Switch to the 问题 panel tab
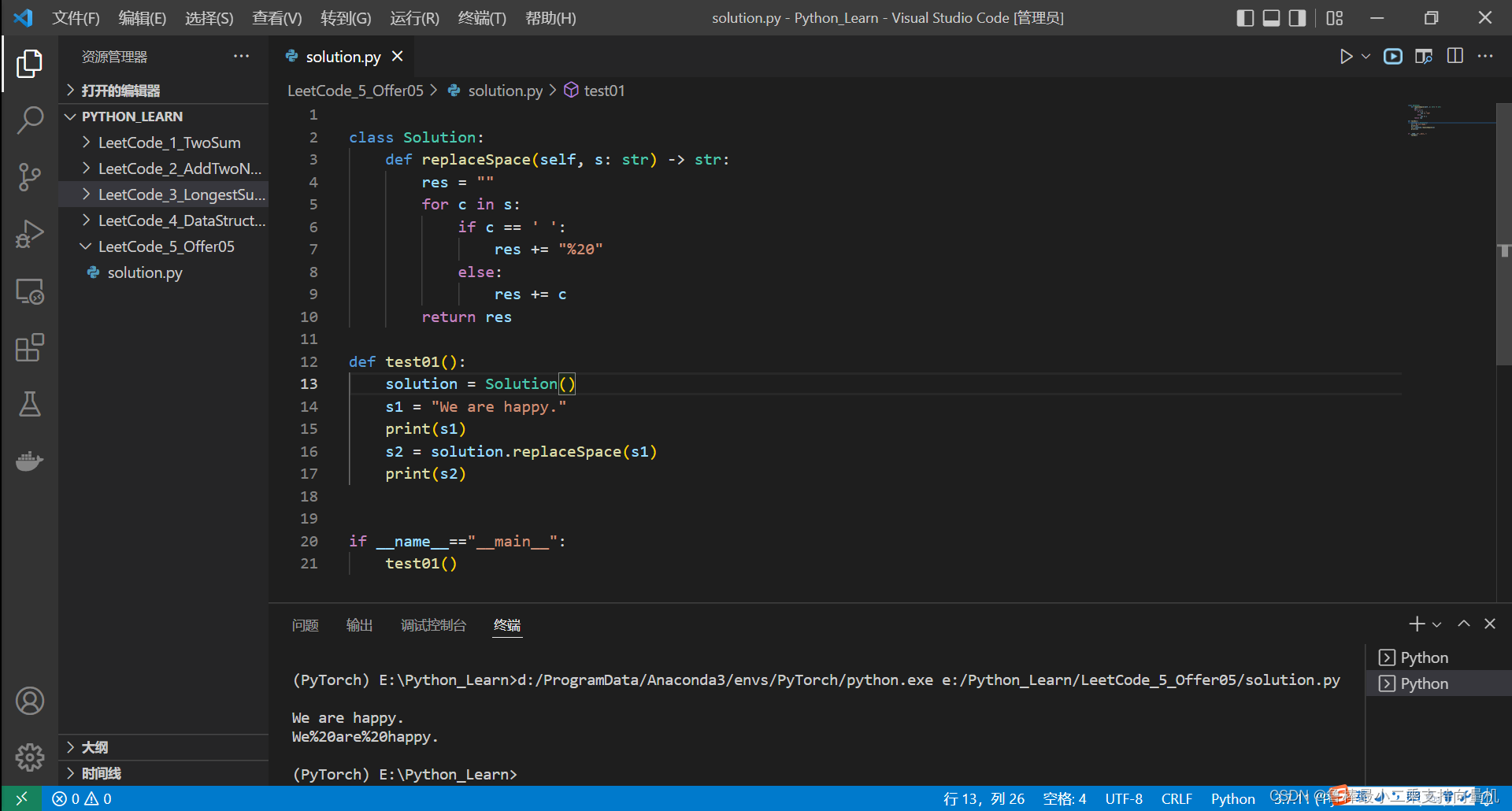This screenshot has width=1512, height=811. tap(306, 625)
